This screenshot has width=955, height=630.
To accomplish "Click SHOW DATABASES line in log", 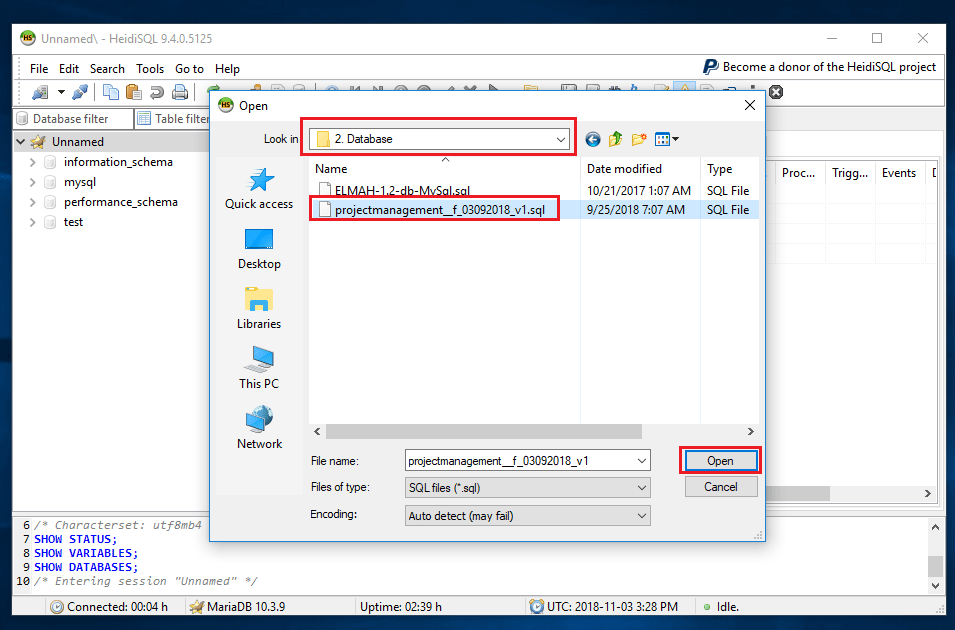I will (x=86, y=567).
